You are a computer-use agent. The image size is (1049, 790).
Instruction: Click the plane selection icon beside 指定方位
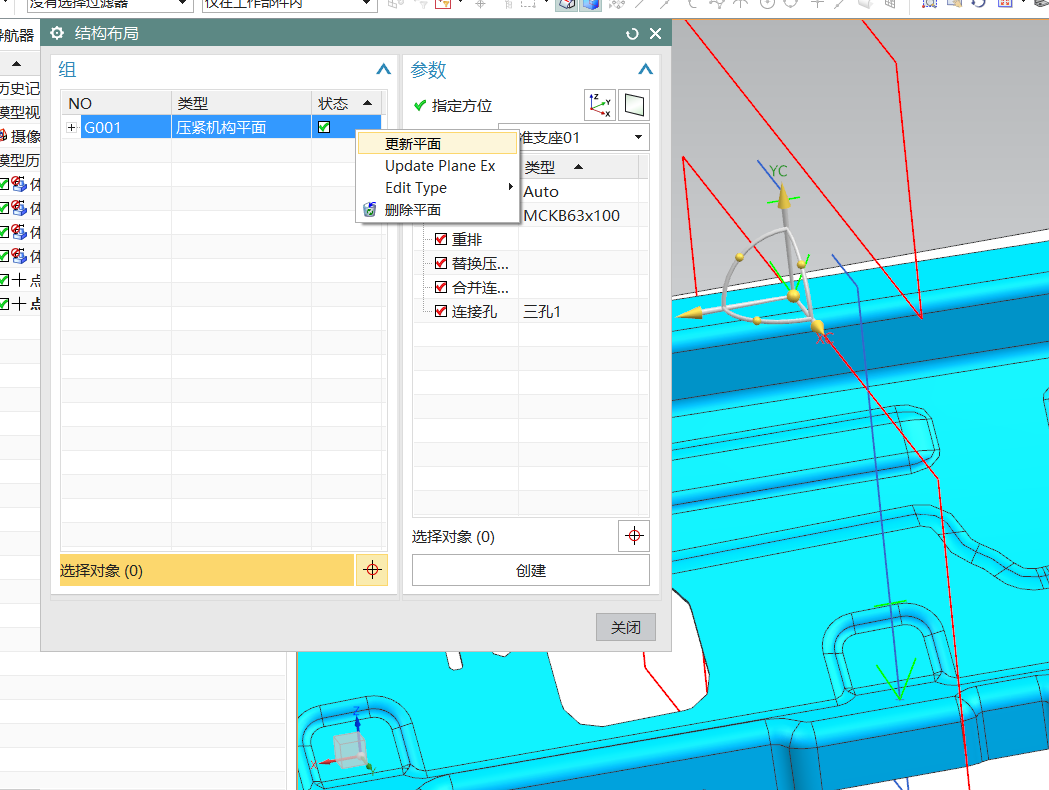point(634,105)
